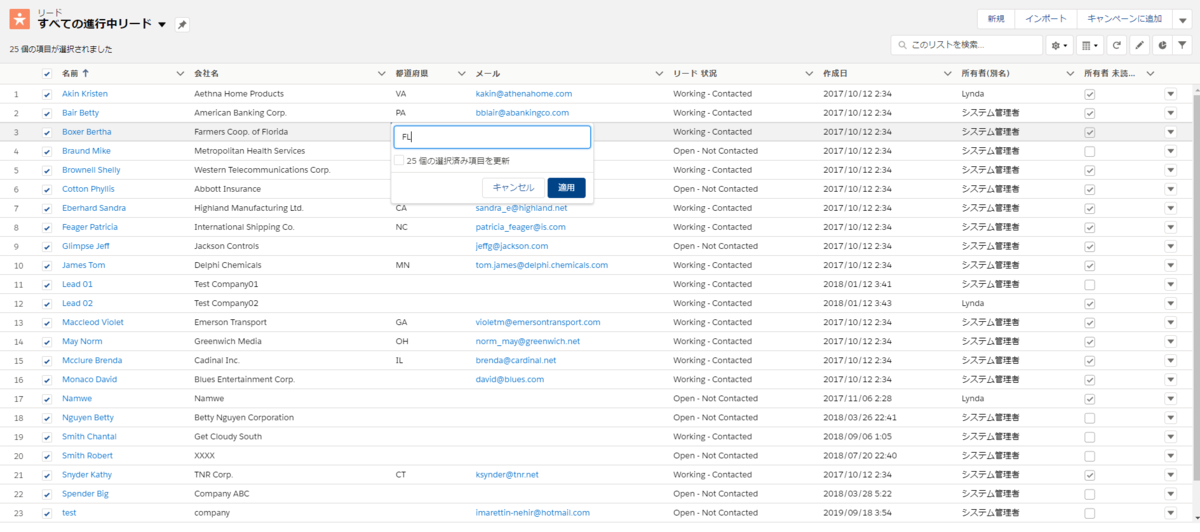Screen dimensions: 1200x532
Task: Open lead link Smith Chantal
Action: [x=89, y=436]
